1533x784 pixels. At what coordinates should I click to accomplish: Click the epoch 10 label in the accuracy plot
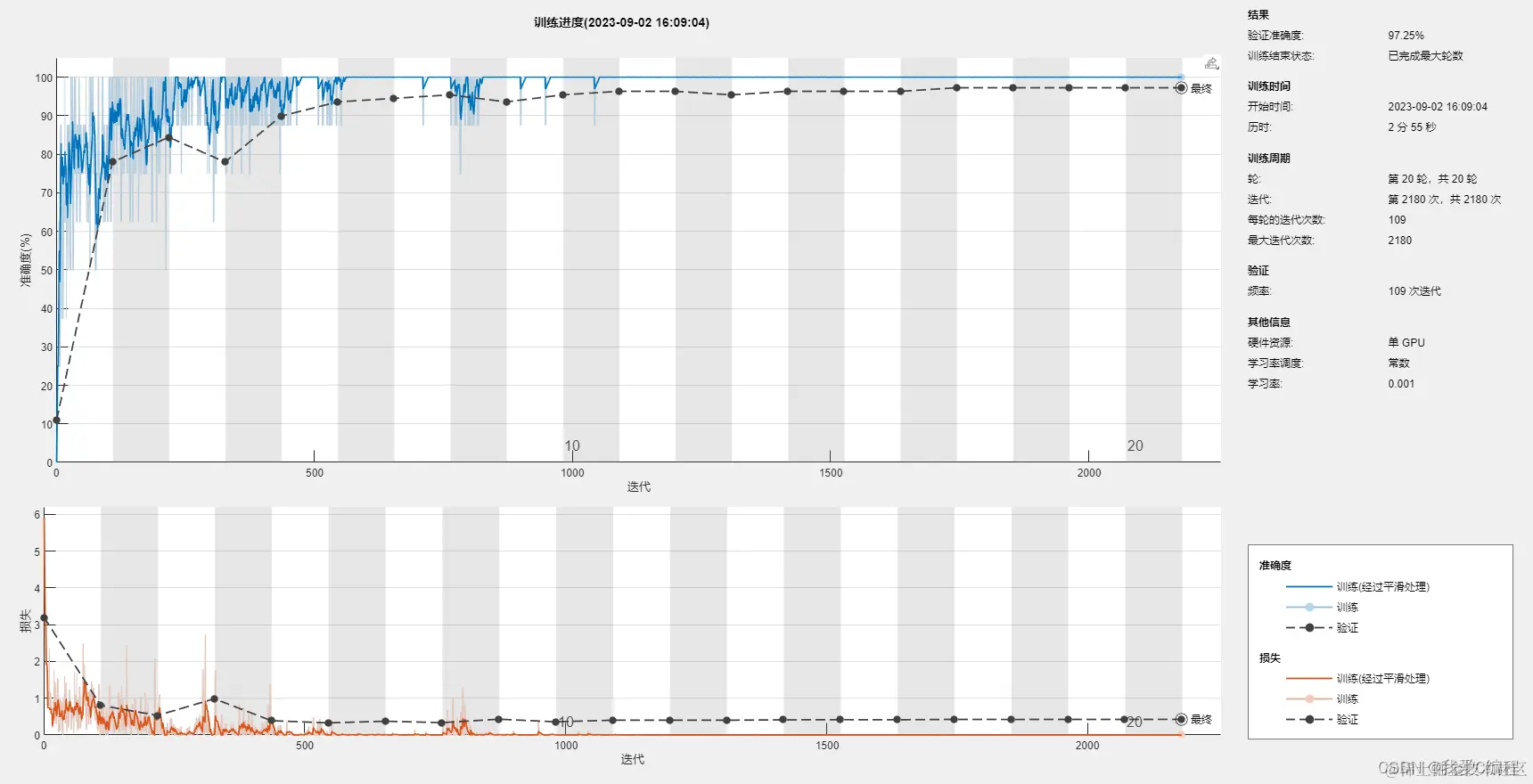[571, 445]
